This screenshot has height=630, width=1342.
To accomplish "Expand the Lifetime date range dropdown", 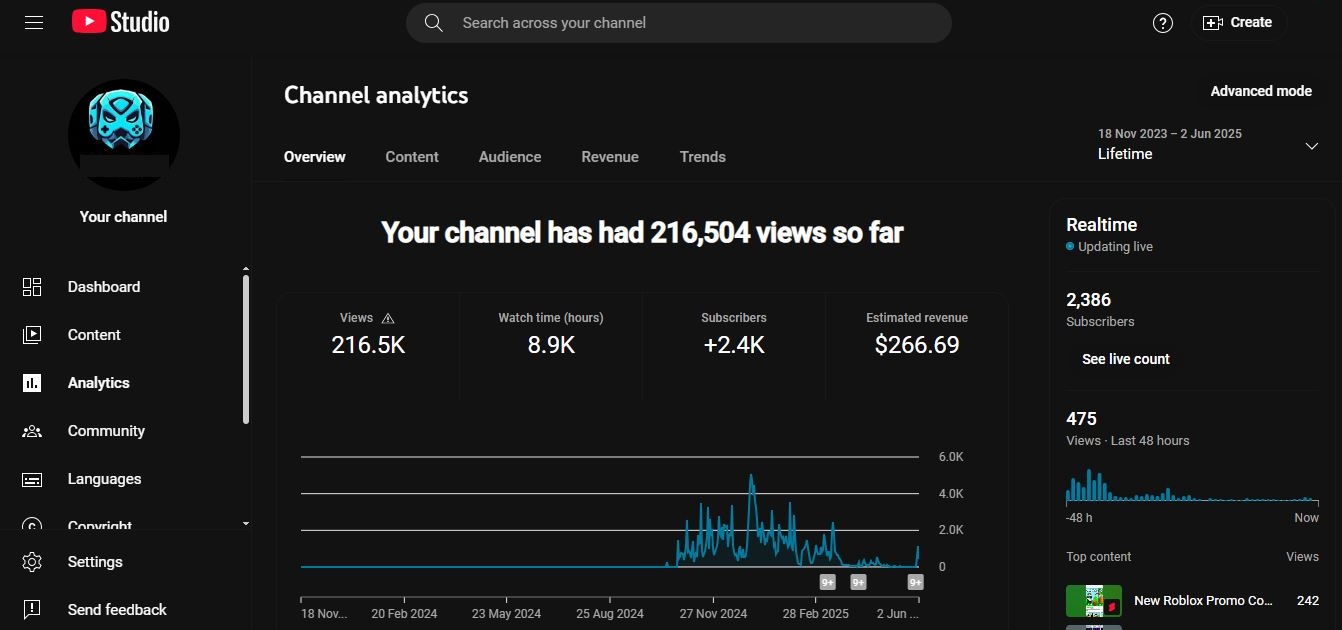I will pos(1311,146).
